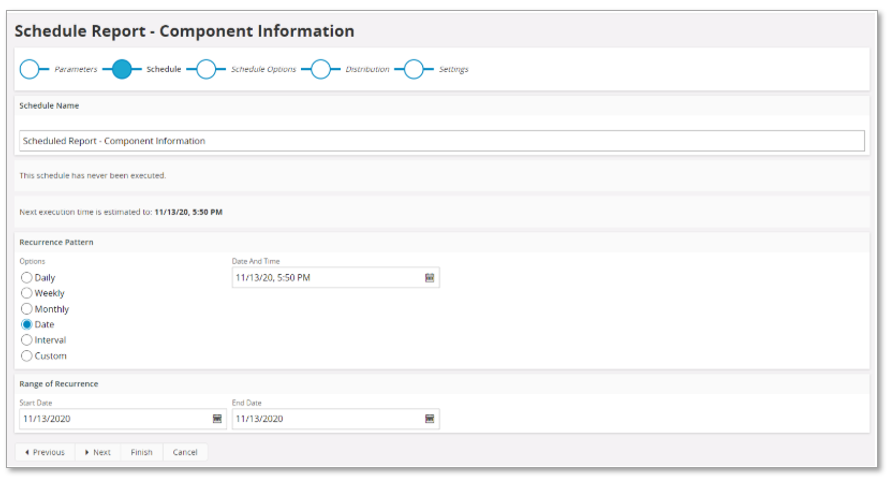Select the Custom recurrence option
The width and height of the screenshot is (888, 477).
pos(27,356)
